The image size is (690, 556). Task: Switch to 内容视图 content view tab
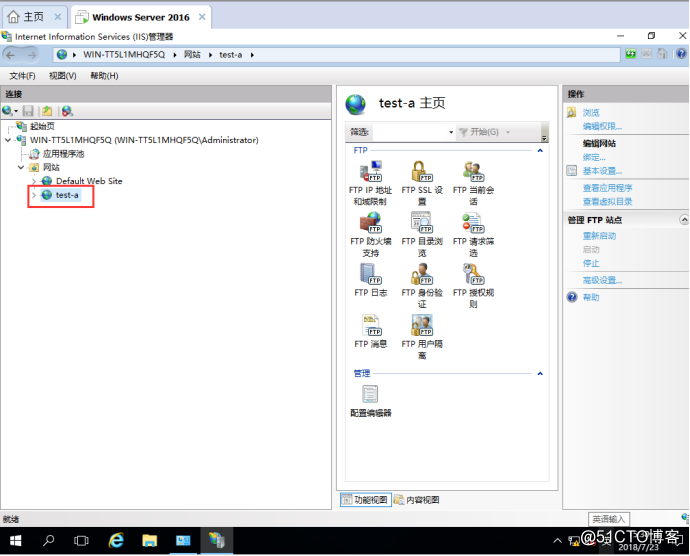417,500
